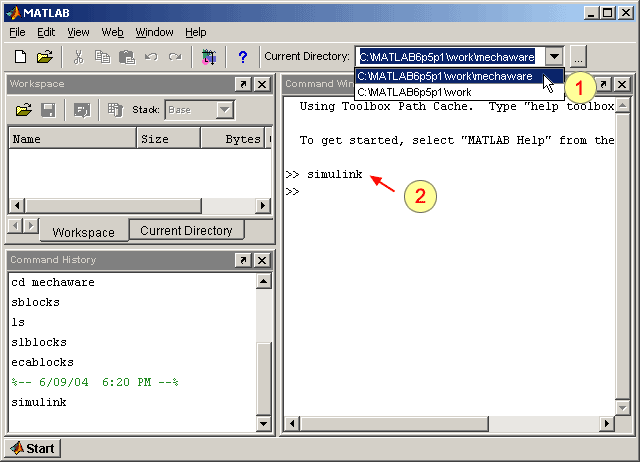Click Workspace horizontal scrollbar right arrow
The height and width of the screenshot is (462, 640).
pyautogui.click(x=263, y=206)
